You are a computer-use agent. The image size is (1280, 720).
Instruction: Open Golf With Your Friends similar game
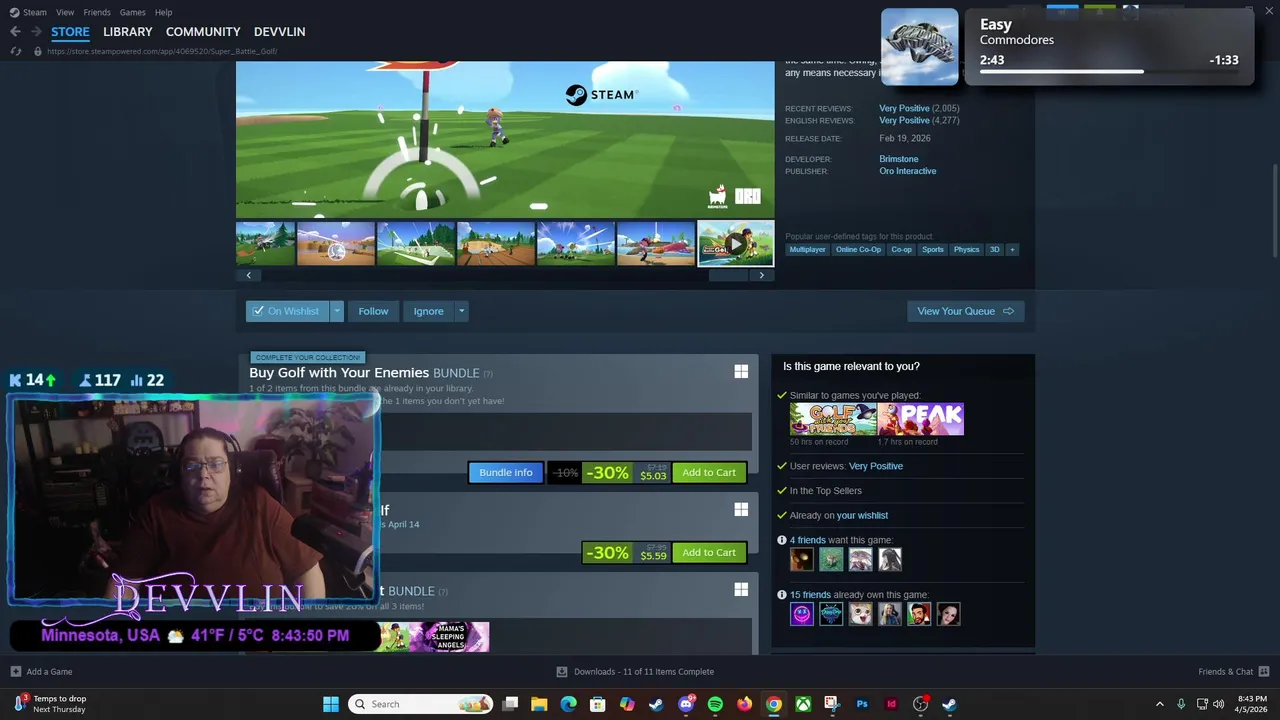(x=832, y=419)
